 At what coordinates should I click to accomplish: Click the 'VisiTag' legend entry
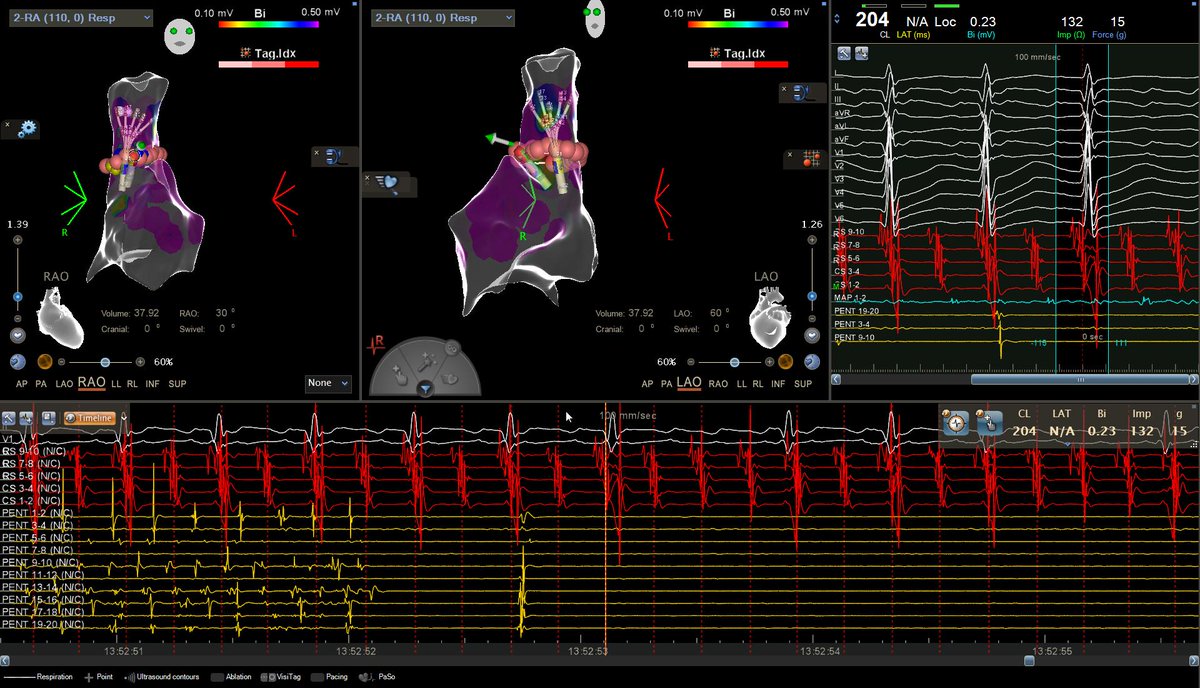click(281, 677)
